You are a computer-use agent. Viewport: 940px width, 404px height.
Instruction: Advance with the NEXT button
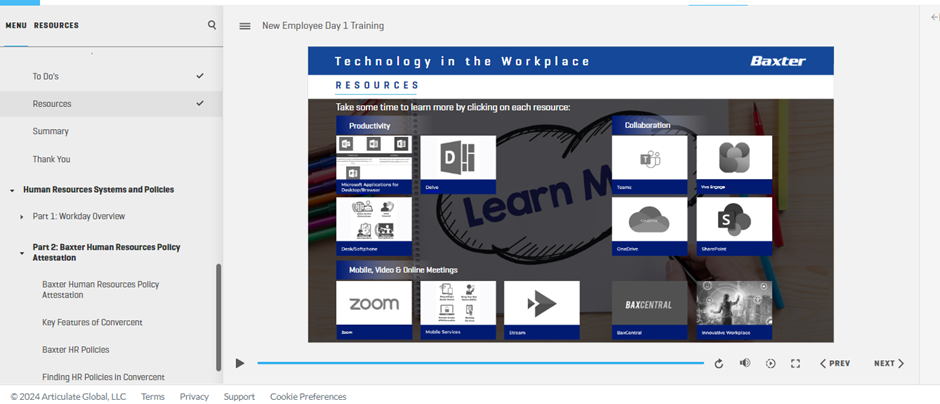[889, 363]
